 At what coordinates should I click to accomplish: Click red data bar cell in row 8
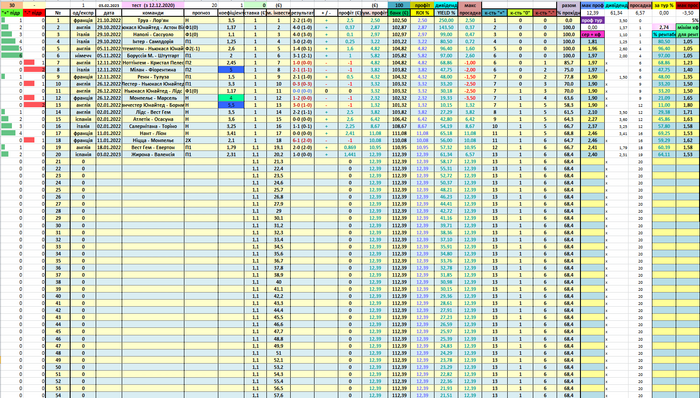[34, 70]
